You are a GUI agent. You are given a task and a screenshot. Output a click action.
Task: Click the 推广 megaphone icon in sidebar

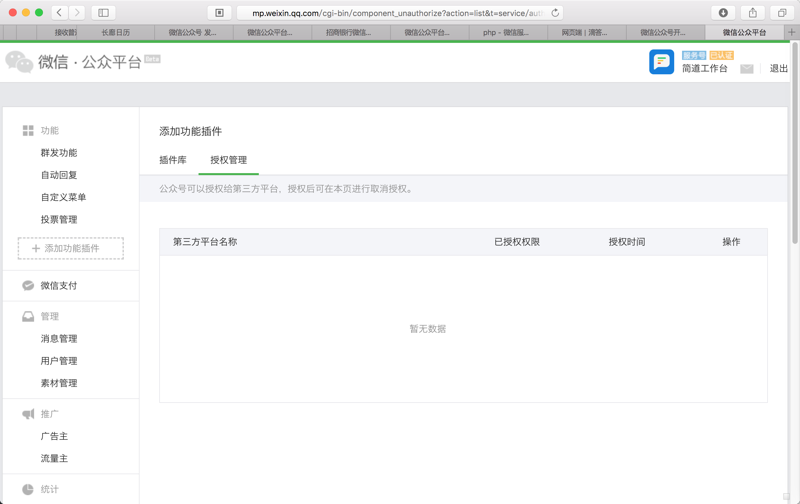coord(28,414)
